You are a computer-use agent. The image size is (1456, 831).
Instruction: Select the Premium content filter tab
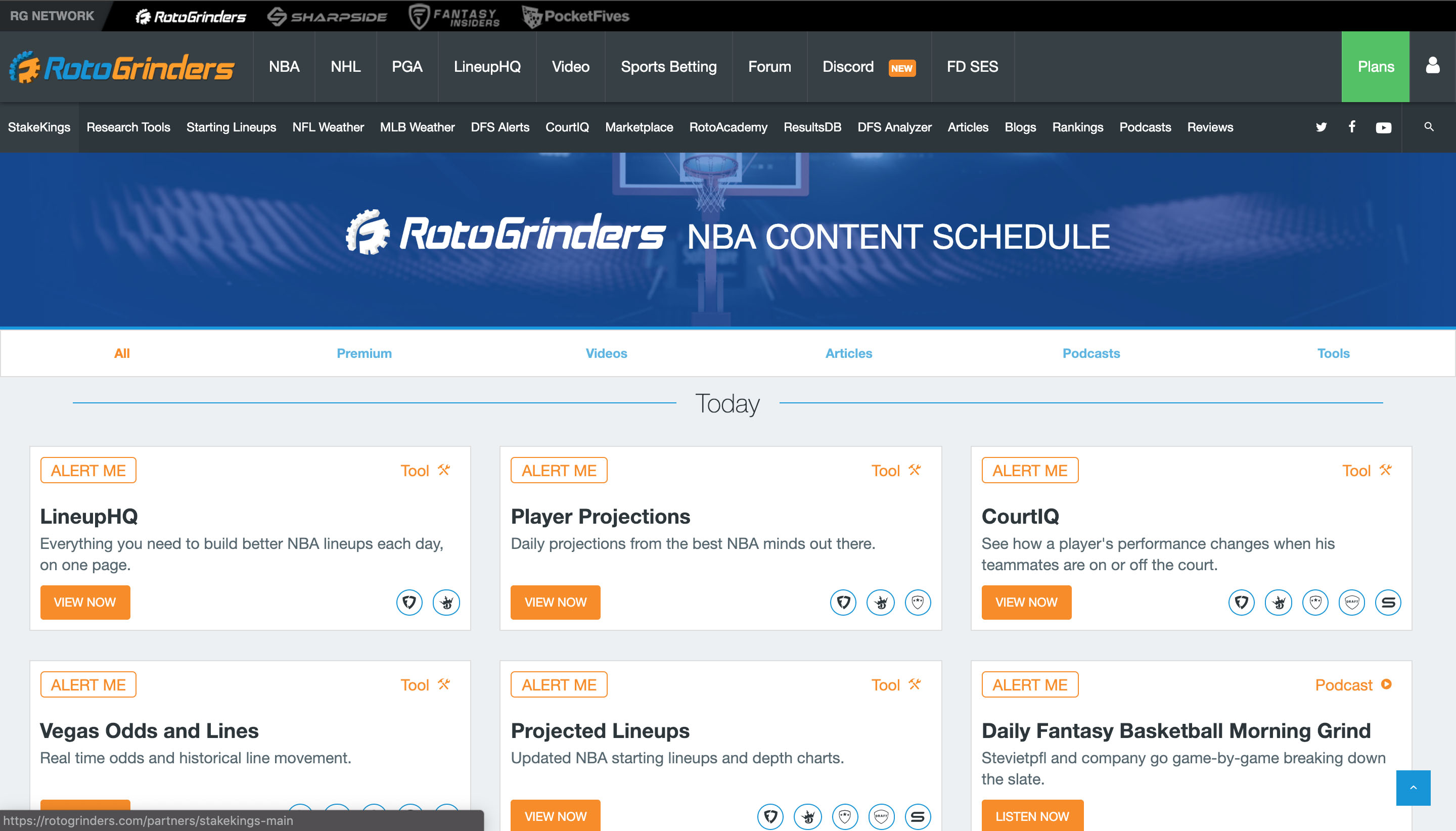[364, 352]
